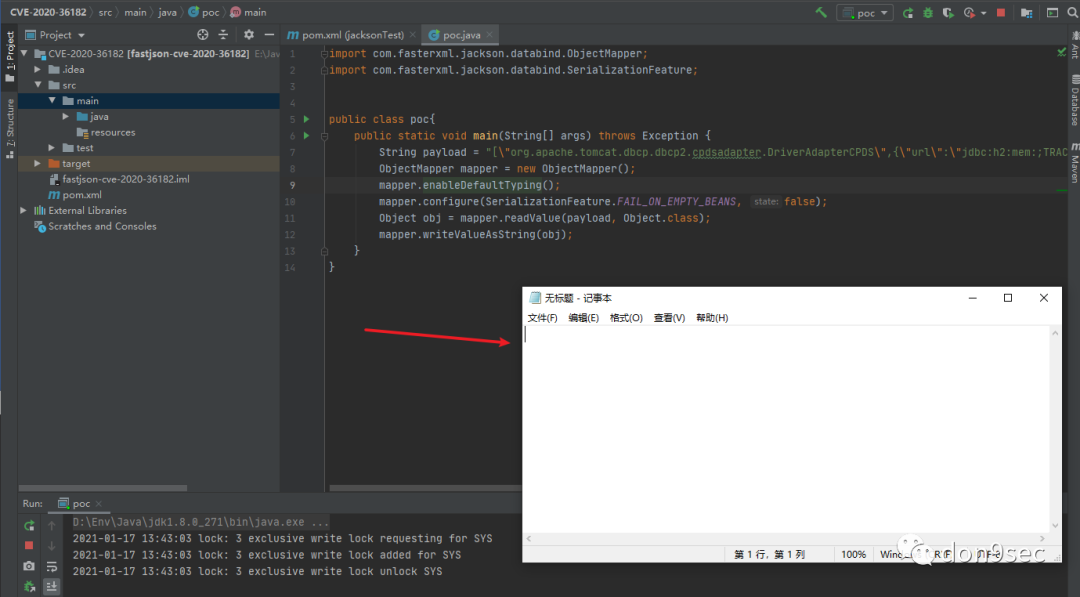Toggle fold marker for main method

324,136
